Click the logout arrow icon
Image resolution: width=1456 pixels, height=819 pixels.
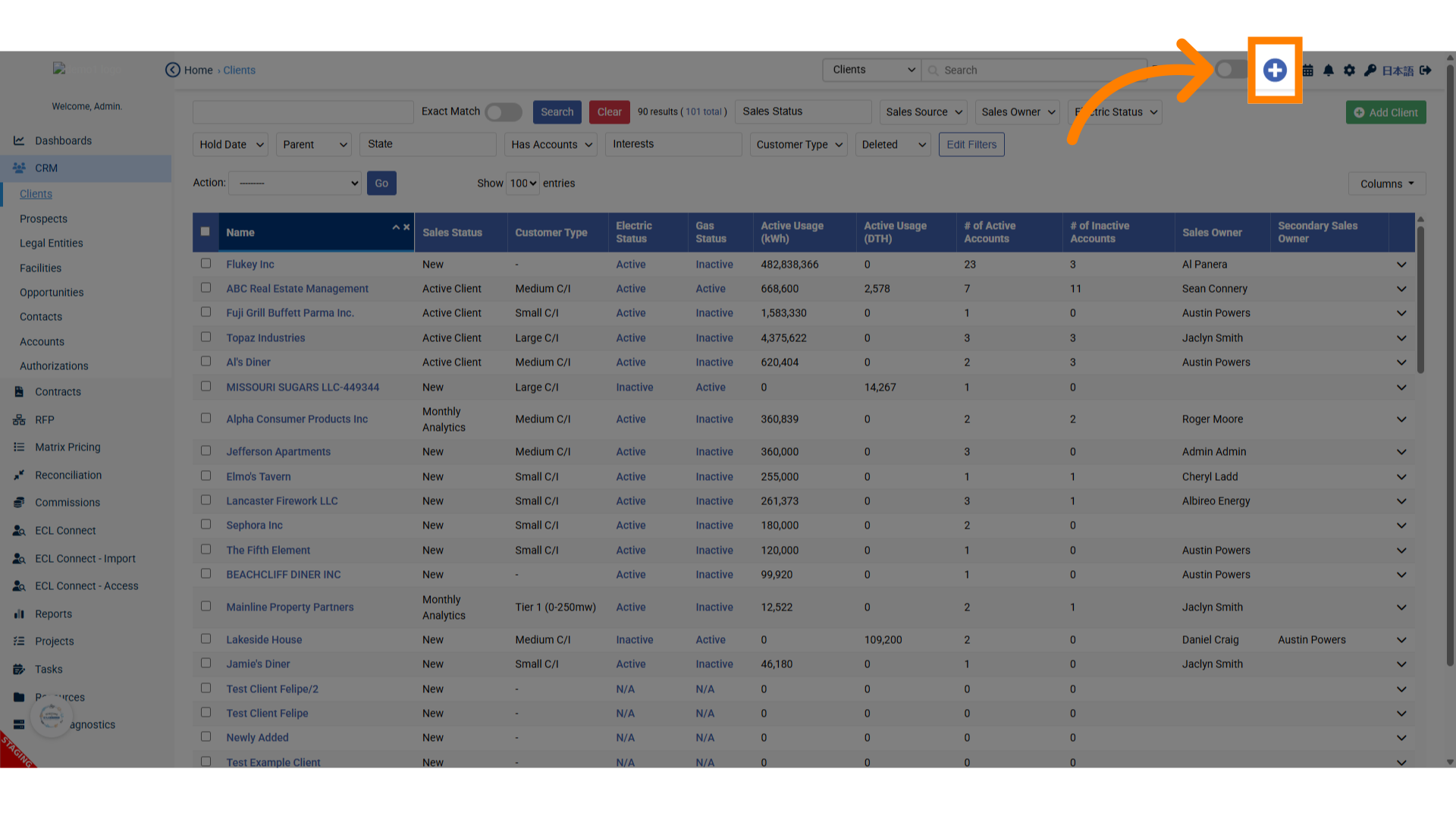click(x=1426, y=71)
